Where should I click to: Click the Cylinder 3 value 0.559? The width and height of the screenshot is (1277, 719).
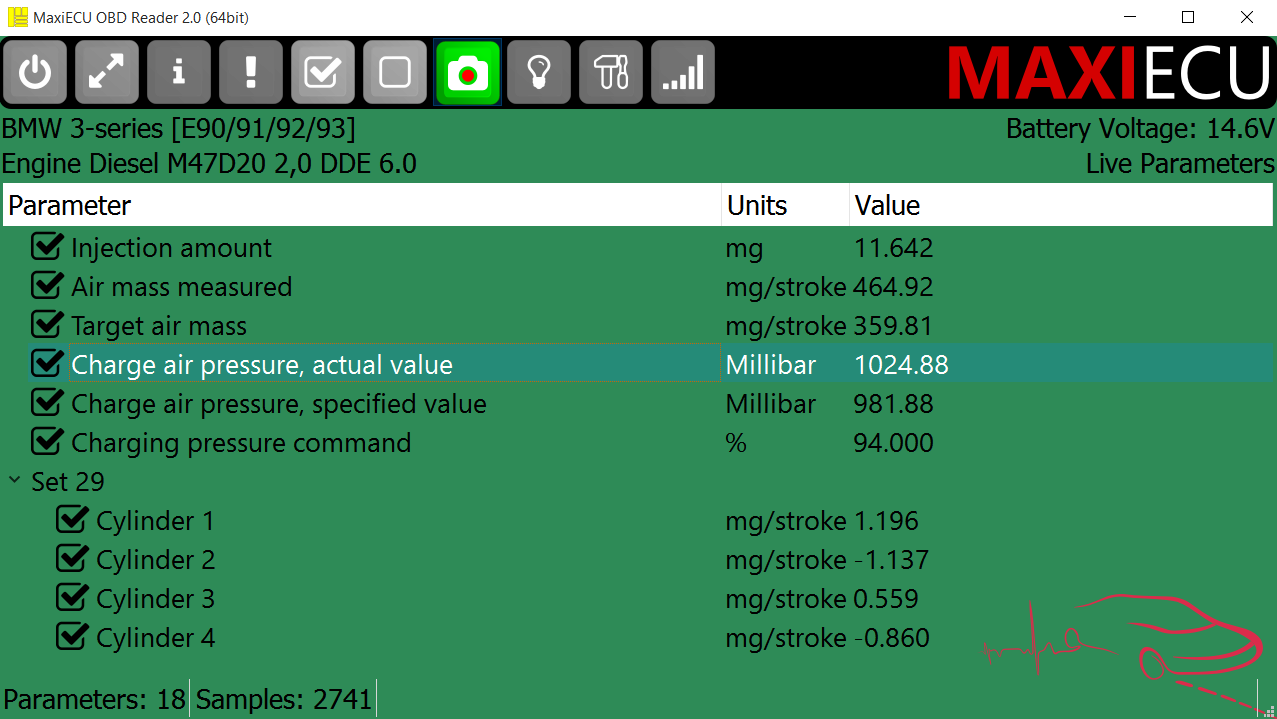tap(886, 599)
